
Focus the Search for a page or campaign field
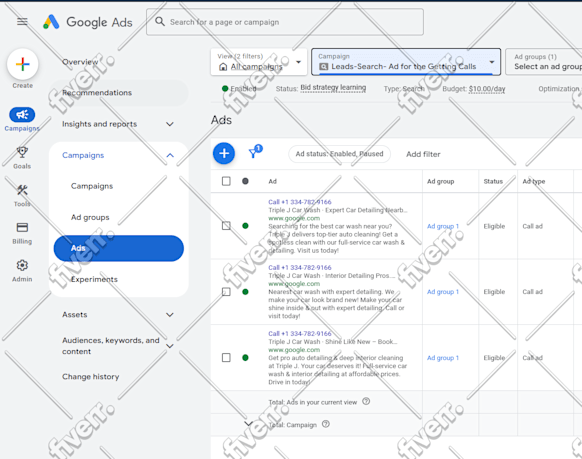tap(285, 22)
